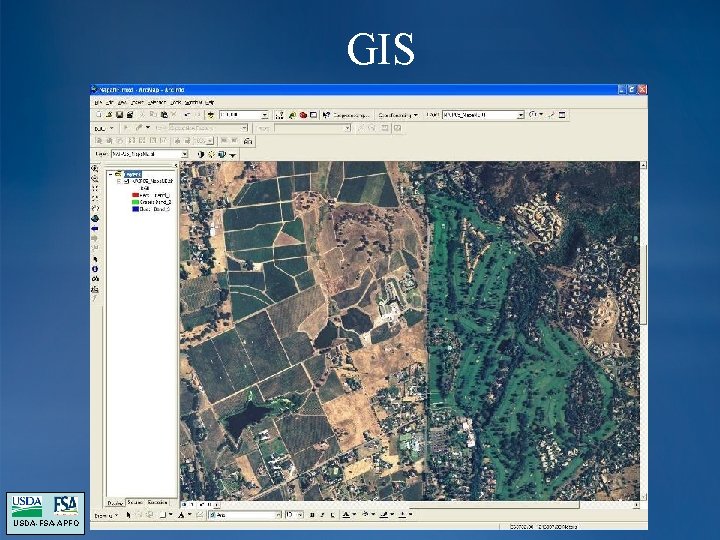Select the Select Elements arrow tool
This screenshot has height=540, width=720.
[x=95, y=259]
